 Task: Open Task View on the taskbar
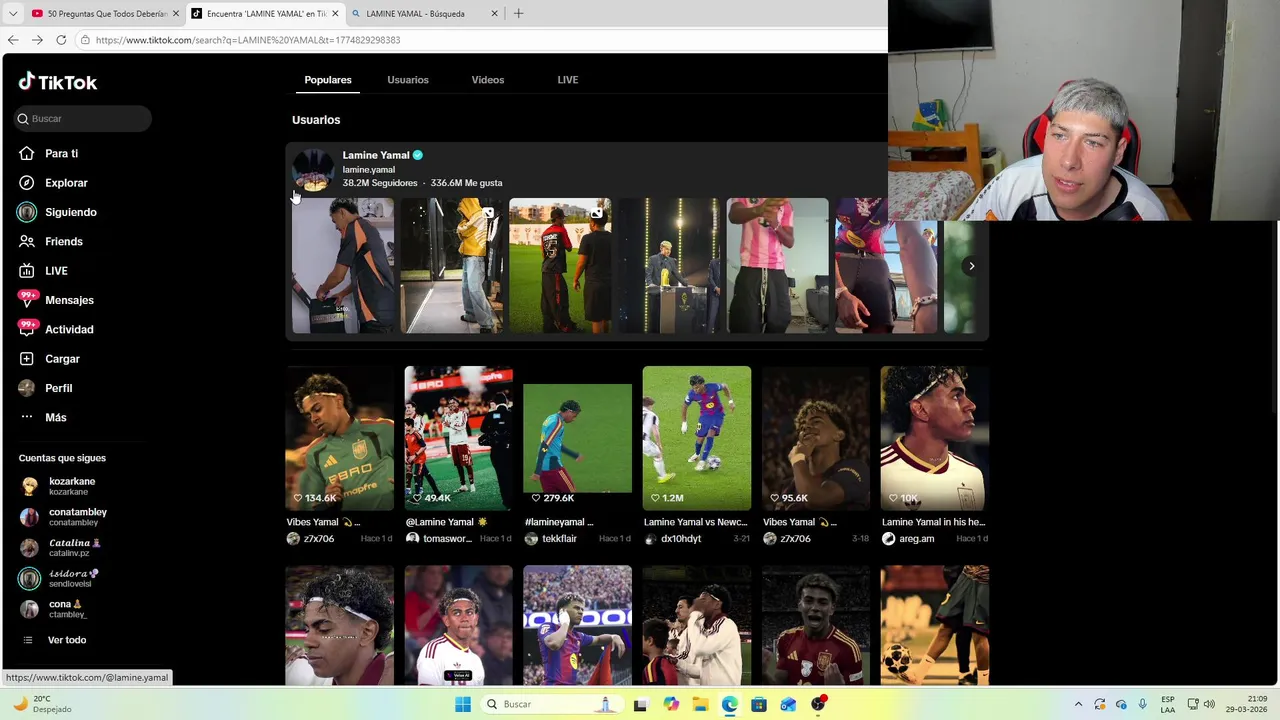point(640,704)
